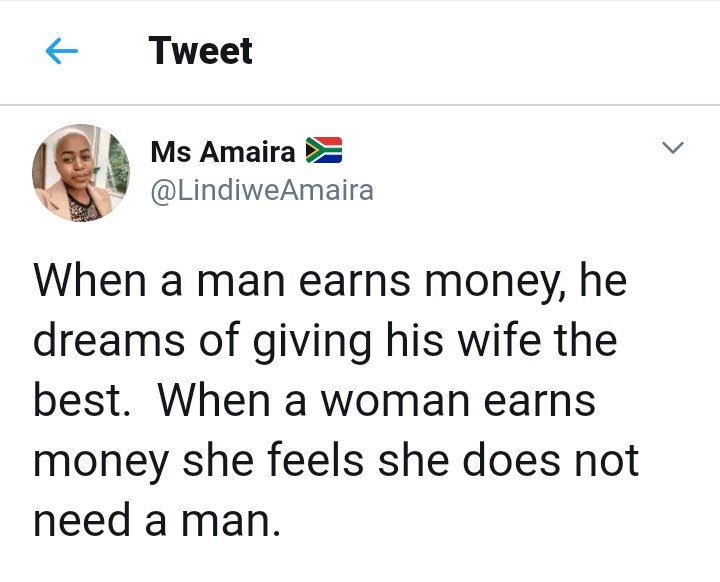Expand the tweet options chevron
Screen dimensions: 720x582
673,149
